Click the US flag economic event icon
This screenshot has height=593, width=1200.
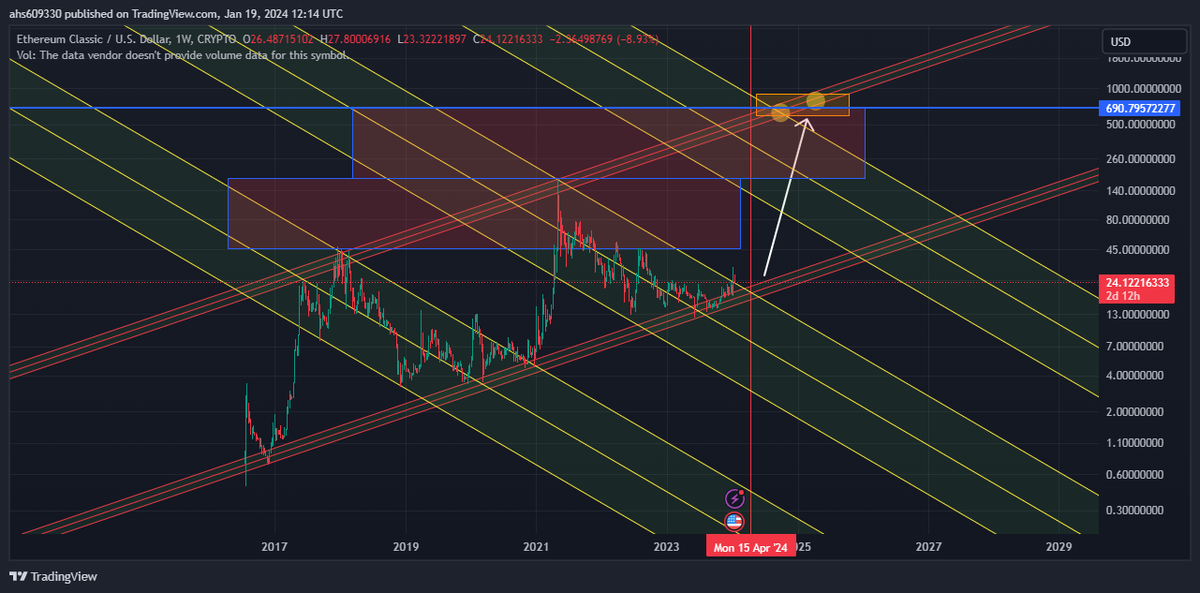(734, 521)
